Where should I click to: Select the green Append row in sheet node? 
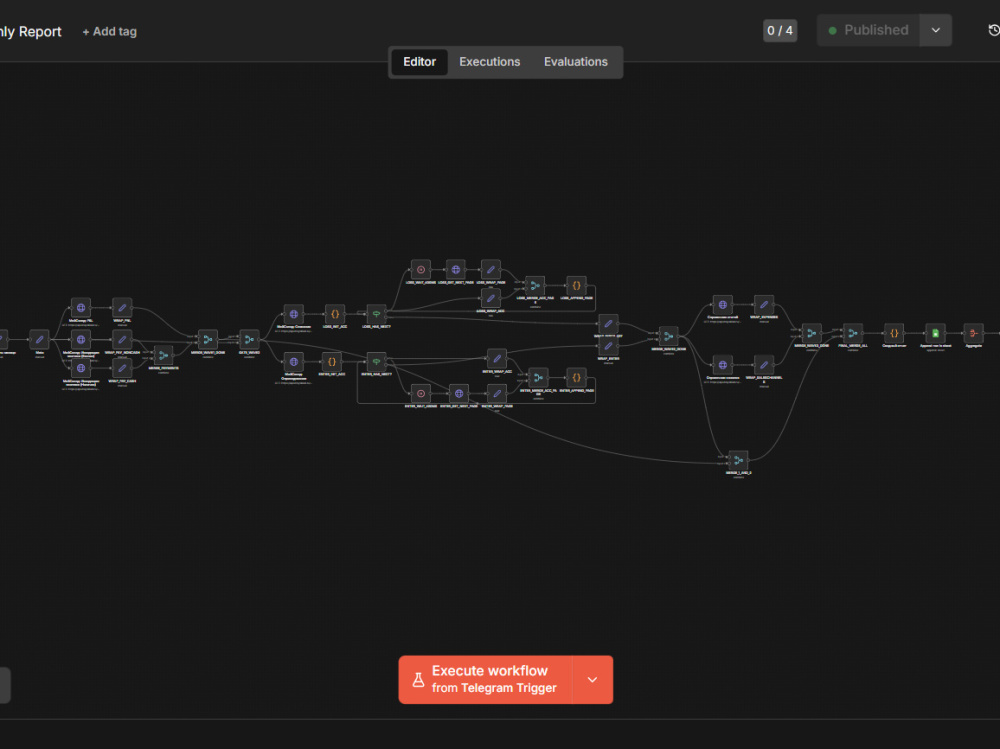pyautogui.click(x=936, y=333)
